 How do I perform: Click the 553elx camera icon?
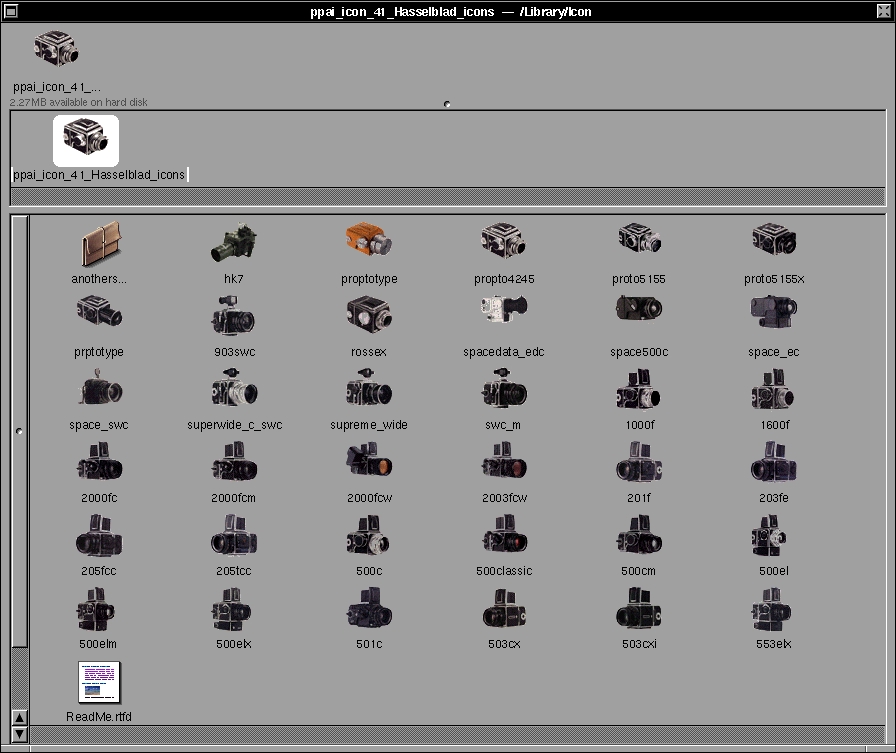tap(773, 609)
